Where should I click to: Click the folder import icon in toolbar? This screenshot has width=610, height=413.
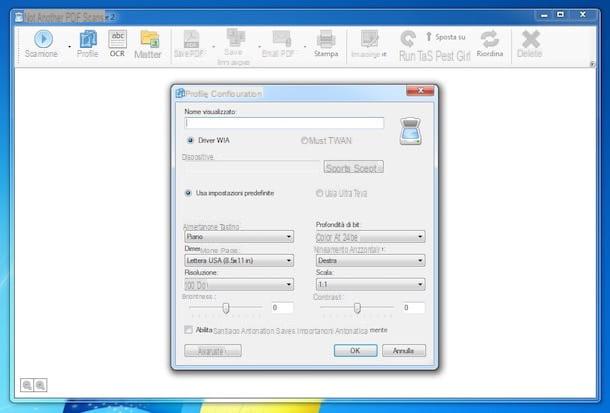pos(149,39)
